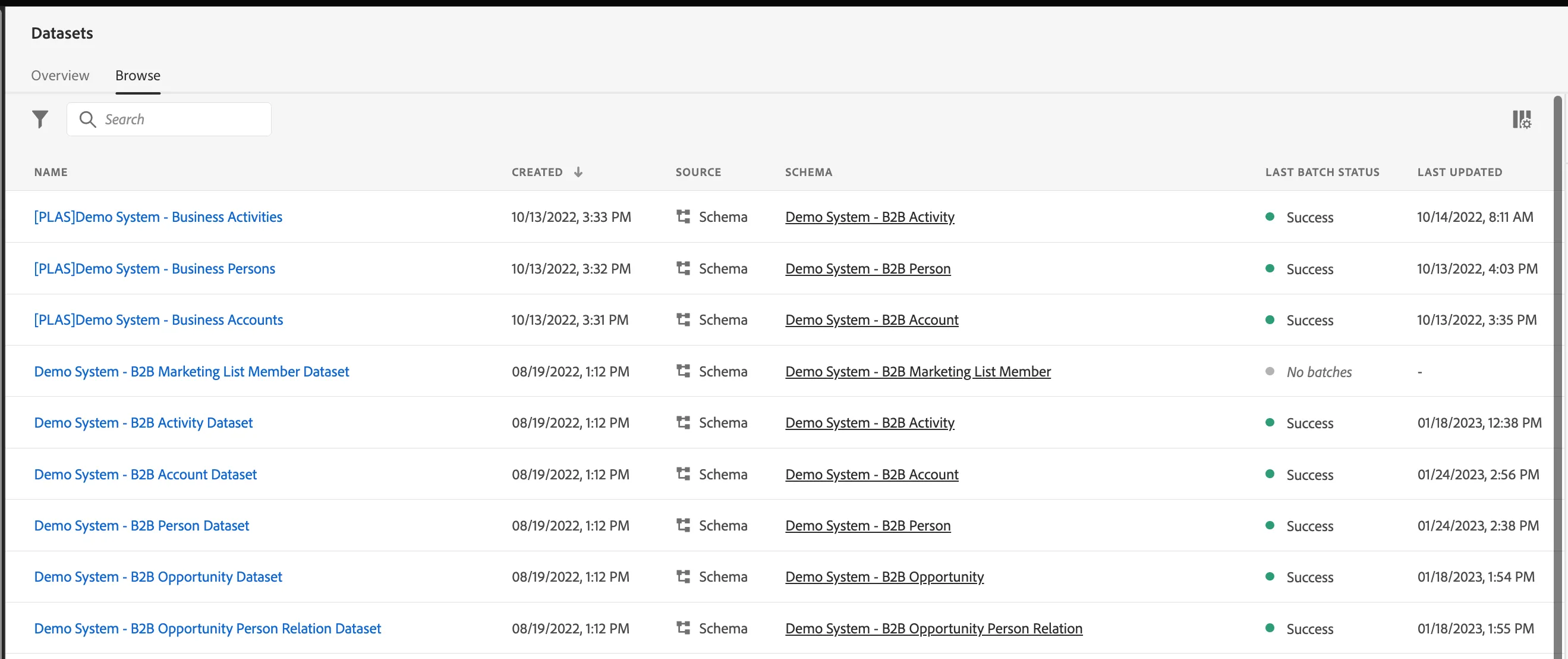Sort by the Name column header
Viewport: 1568px width, 659px height.
pyautogui.click(x=51, y=172)
